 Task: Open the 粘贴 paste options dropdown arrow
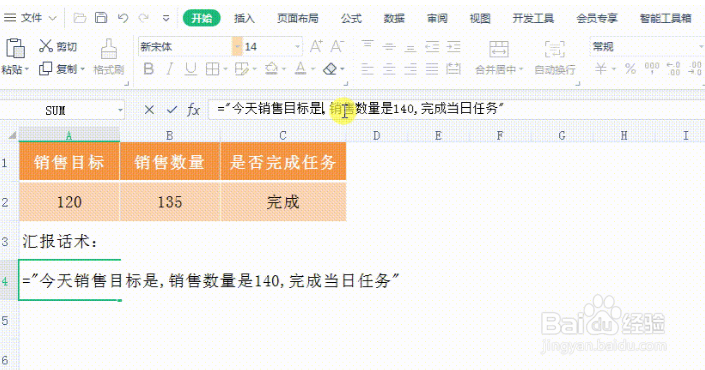[27, 70]
